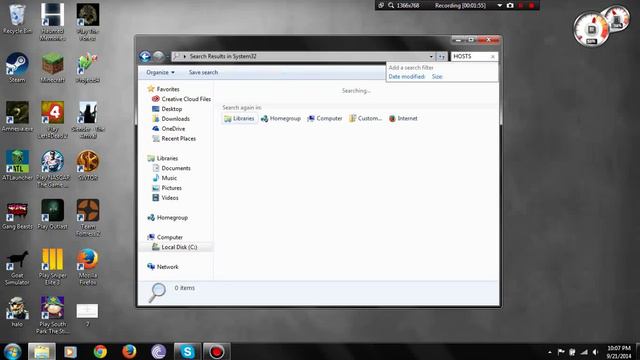This screenshot has height=360, width=640.
Task: Search again in Homegroup
Action: (x=281, y=118)
